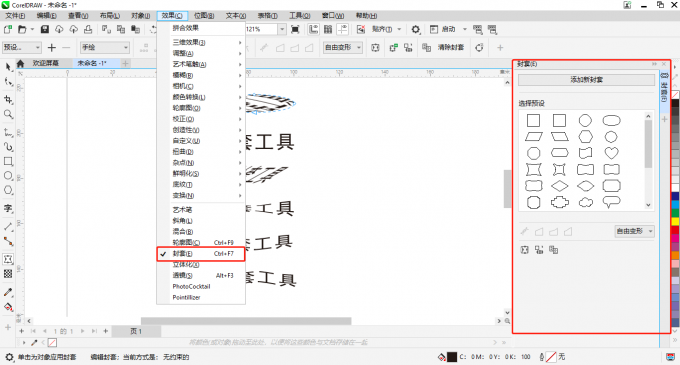Screen dimensions: 680x365
Task: Select the Rectangle tool in toolbox
Action: tap(8, 161)
